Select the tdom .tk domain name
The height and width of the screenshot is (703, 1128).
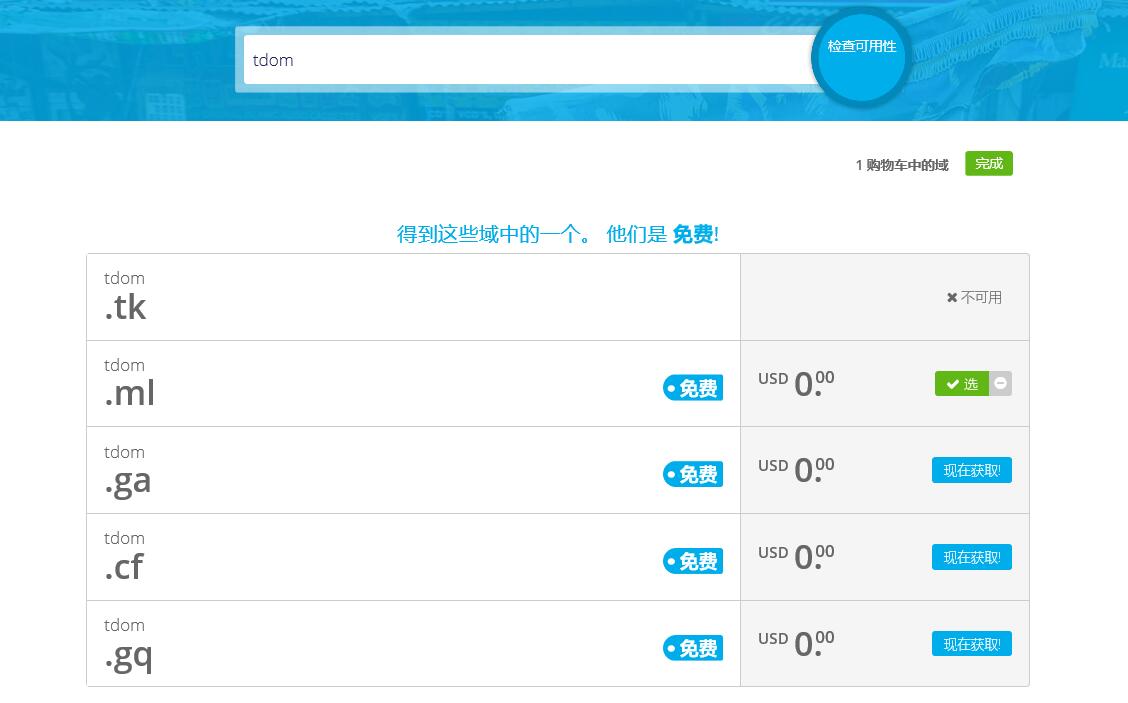click(126, 297)
